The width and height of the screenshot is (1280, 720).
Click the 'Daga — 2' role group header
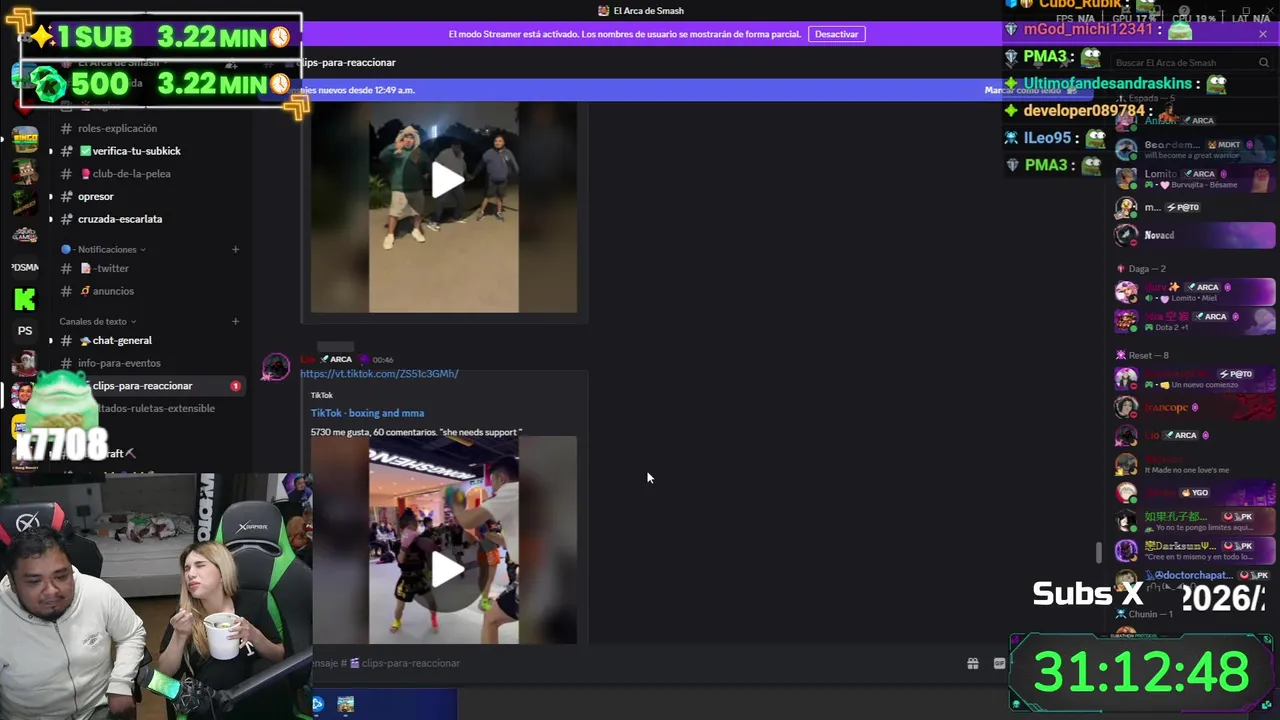point(1141,269)
